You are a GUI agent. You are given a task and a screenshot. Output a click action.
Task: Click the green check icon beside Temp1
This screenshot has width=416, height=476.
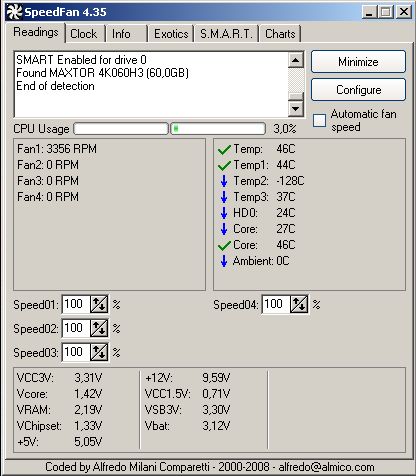(224, 165)
